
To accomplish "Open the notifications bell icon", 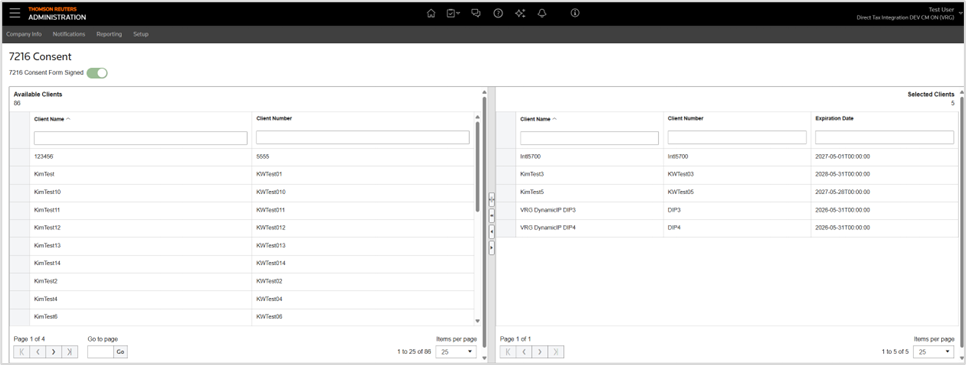I will coord(542,13).
